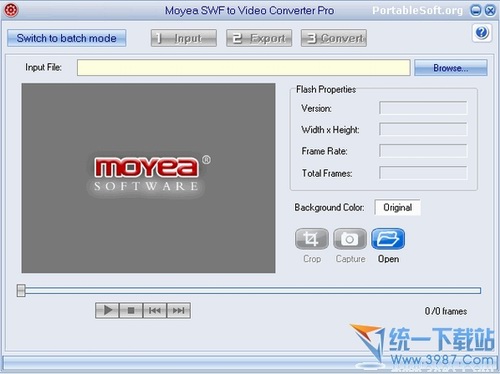Image resolution: width=500 pixels, height=374 pixels.
Task: Click the red Moyea app icon in title bar
Action: pyautogui.click(x=11, y=10)
